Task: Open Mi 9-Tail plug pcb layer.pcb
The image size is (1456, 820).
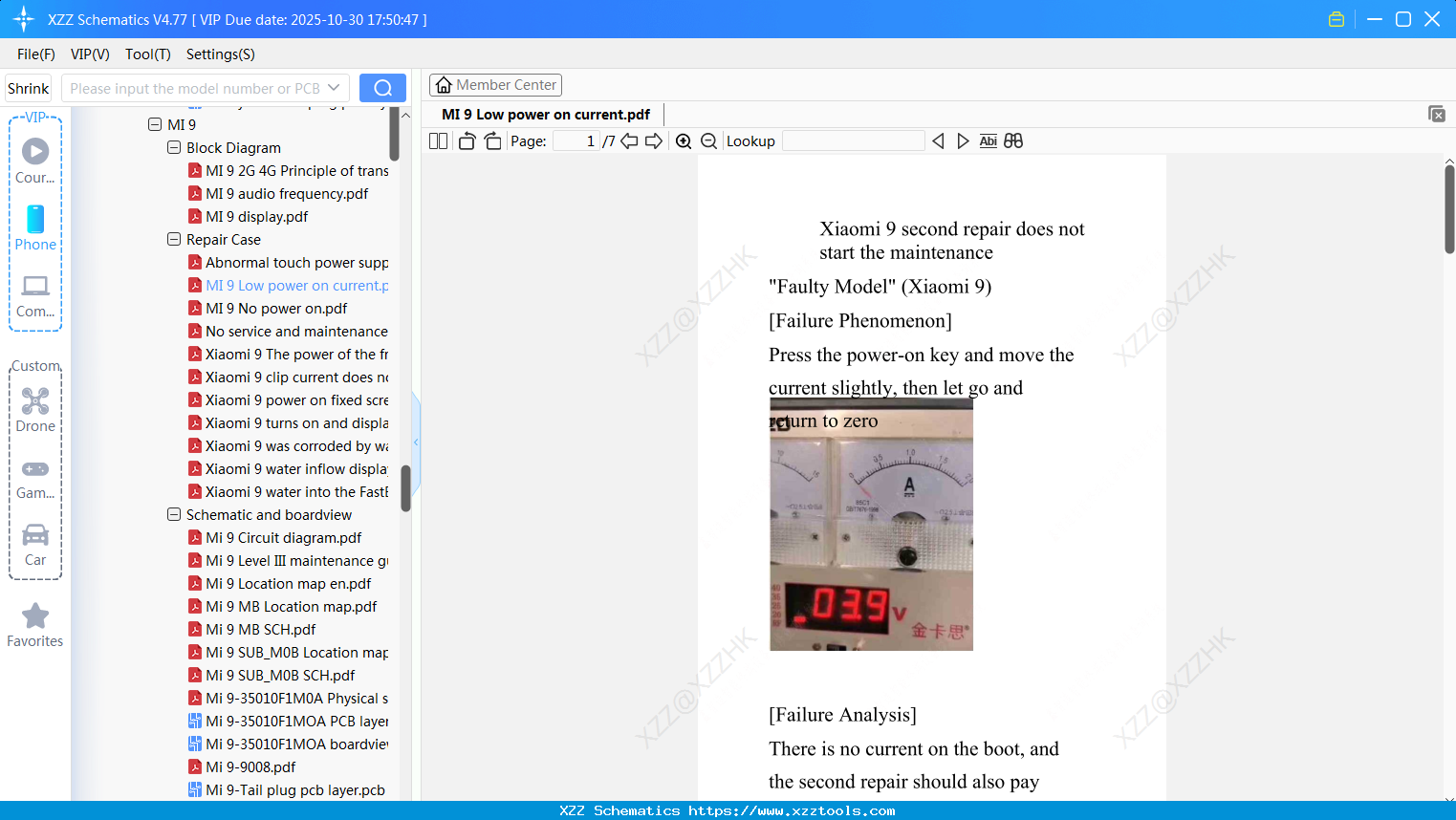Action: click(287, 789)
